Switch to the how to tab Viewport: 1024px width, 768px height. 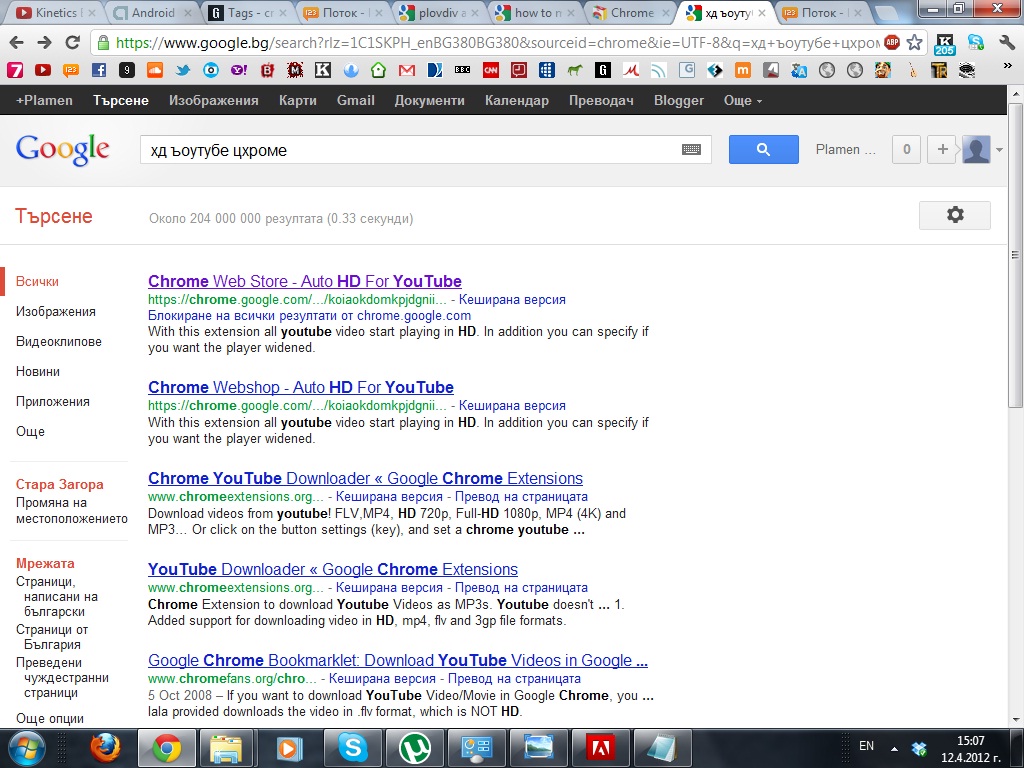tap(537, 12)
